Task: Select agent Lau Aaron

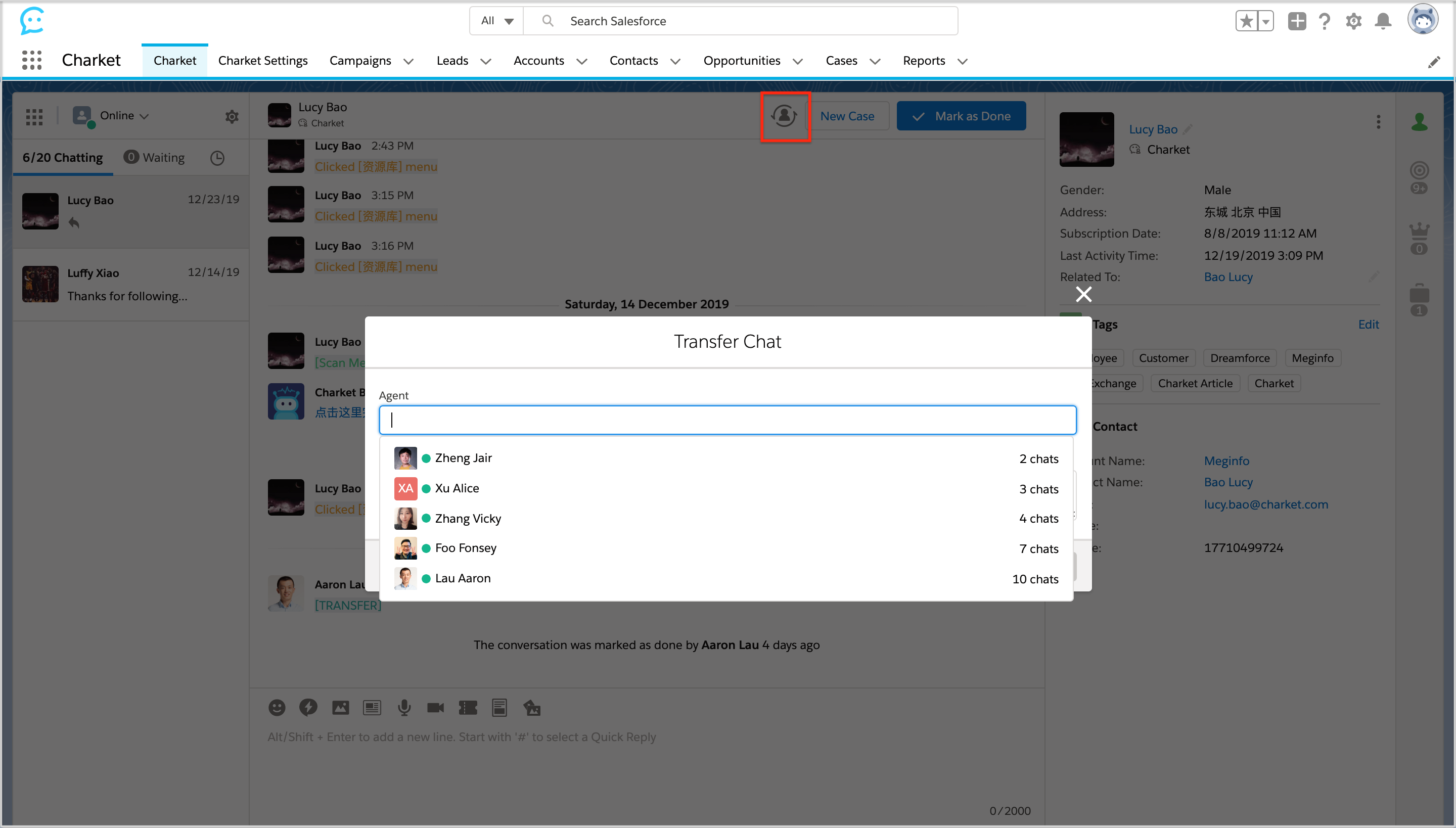Action: pos(726,578)
